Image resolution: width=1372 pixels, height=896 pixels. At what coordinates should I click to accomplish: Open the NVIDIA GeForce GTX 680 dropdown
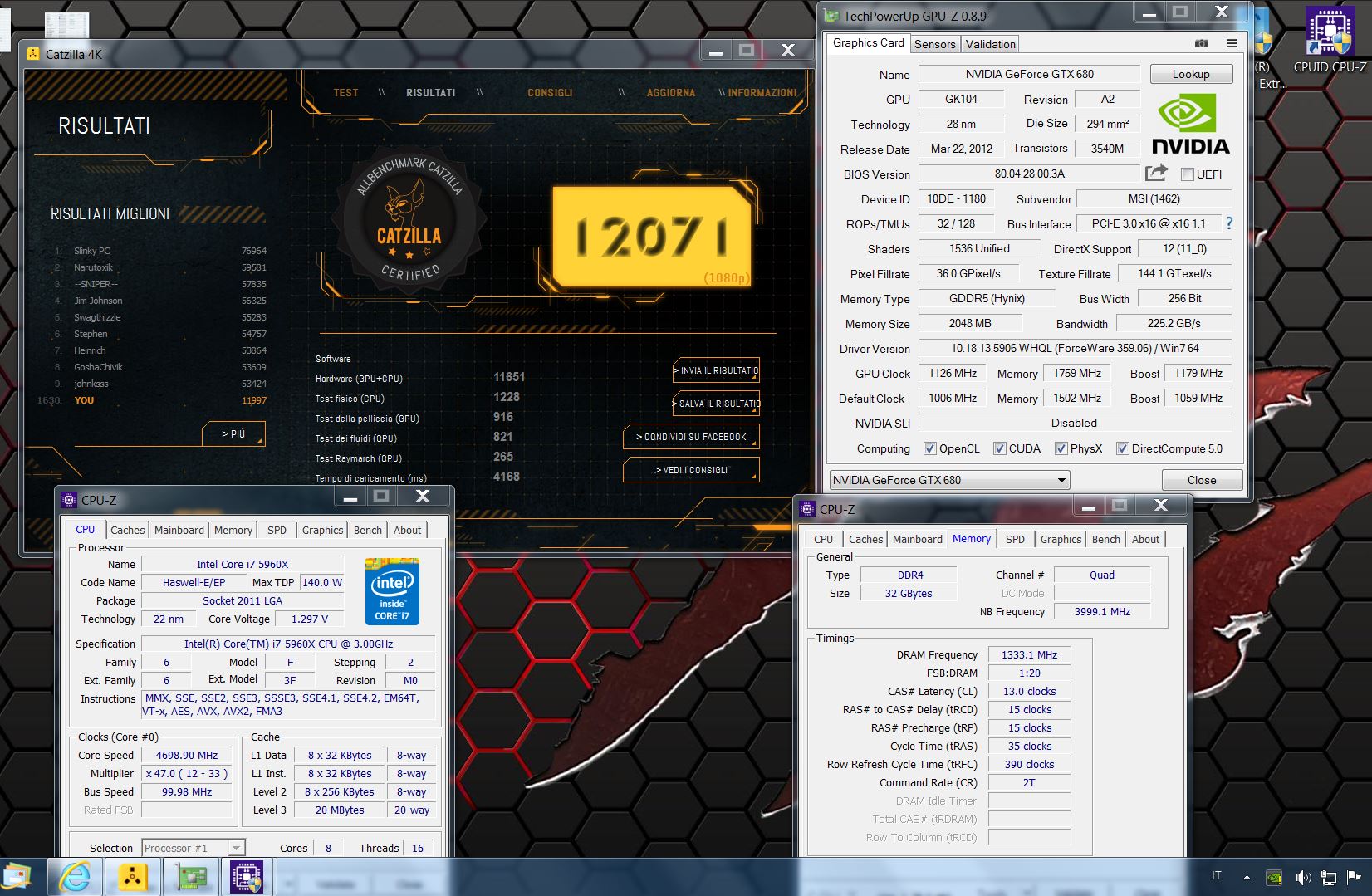(949, 480)
